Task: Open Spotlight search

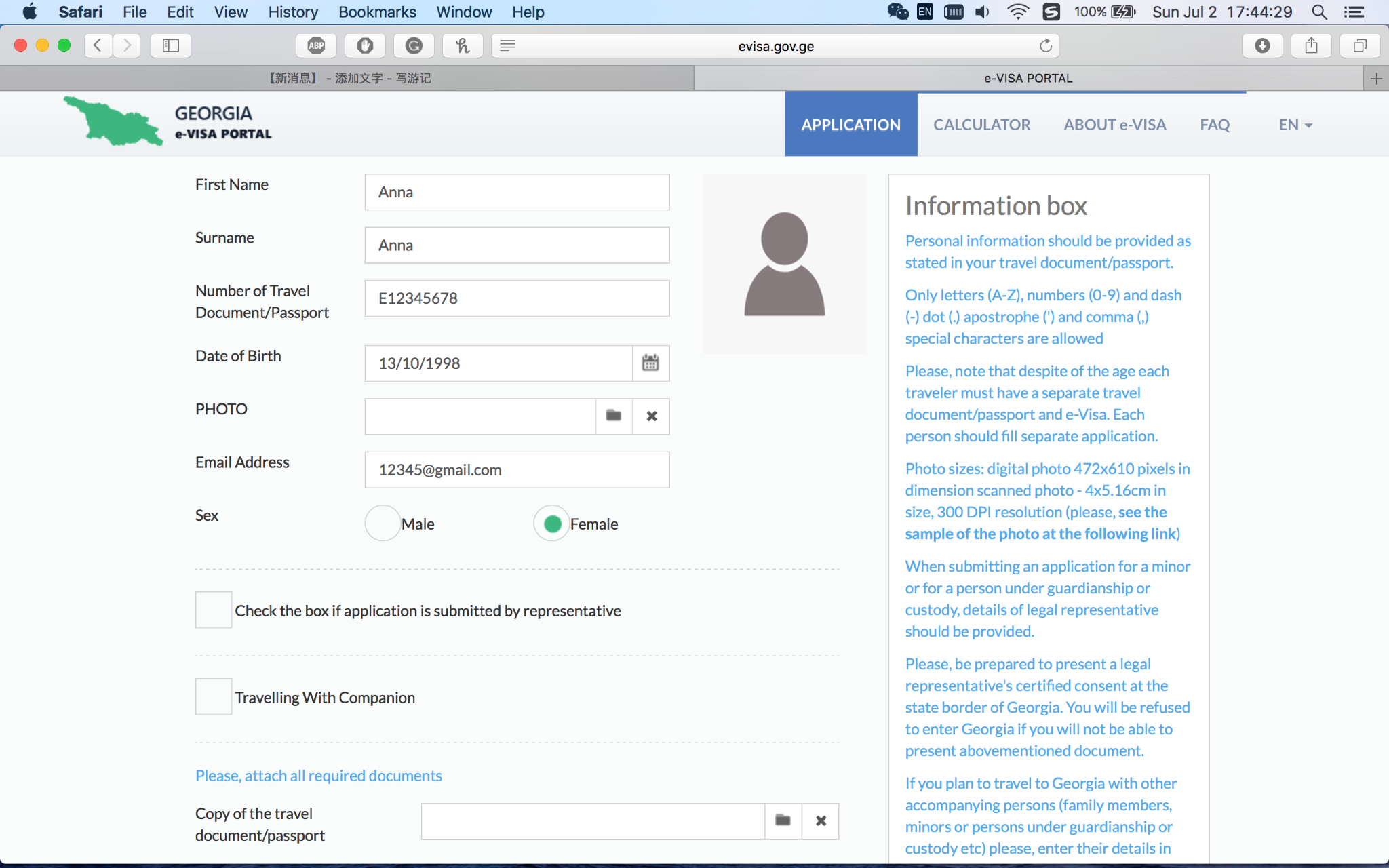Action: 1319,12
